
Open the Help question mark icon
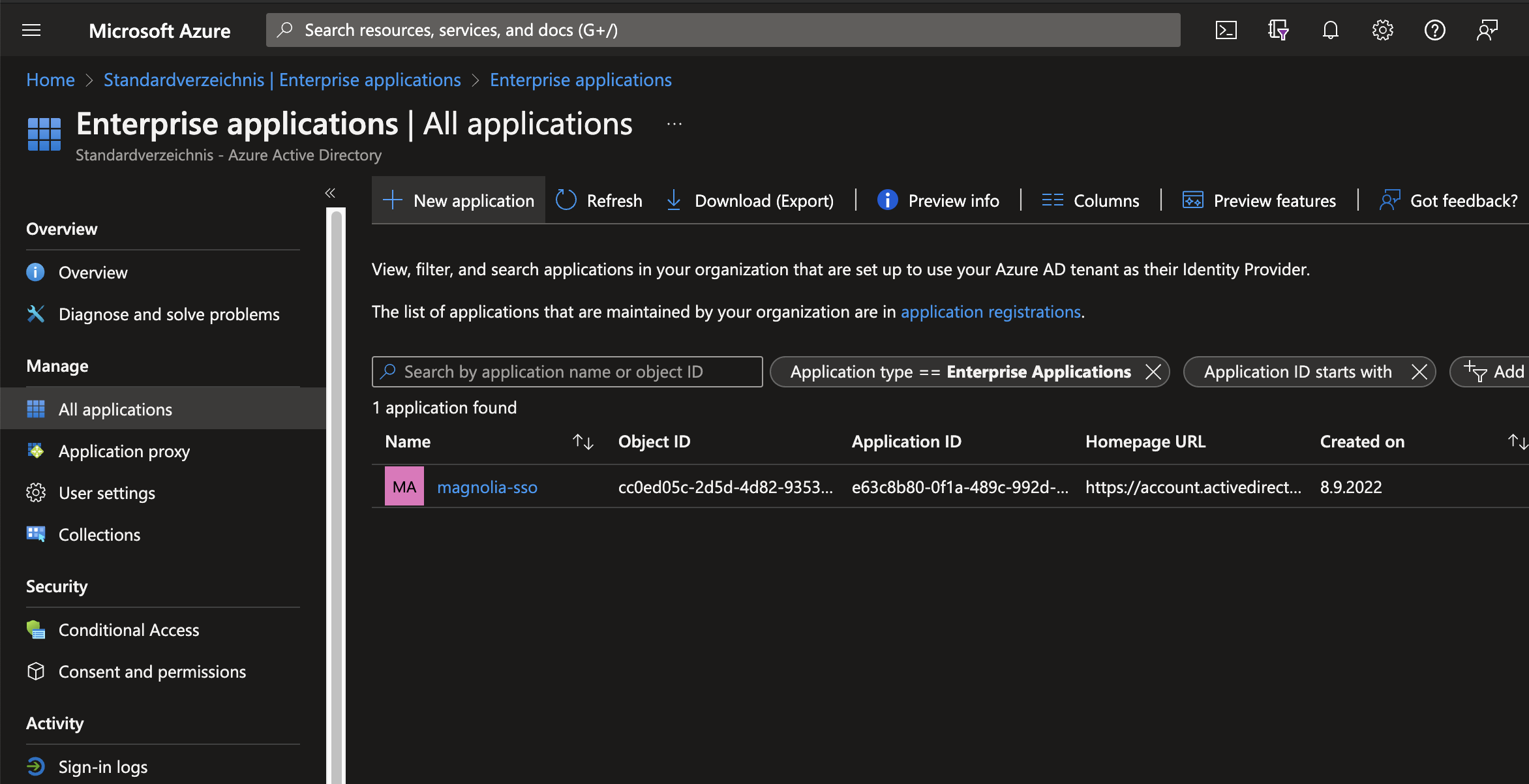click(1435, 30)
